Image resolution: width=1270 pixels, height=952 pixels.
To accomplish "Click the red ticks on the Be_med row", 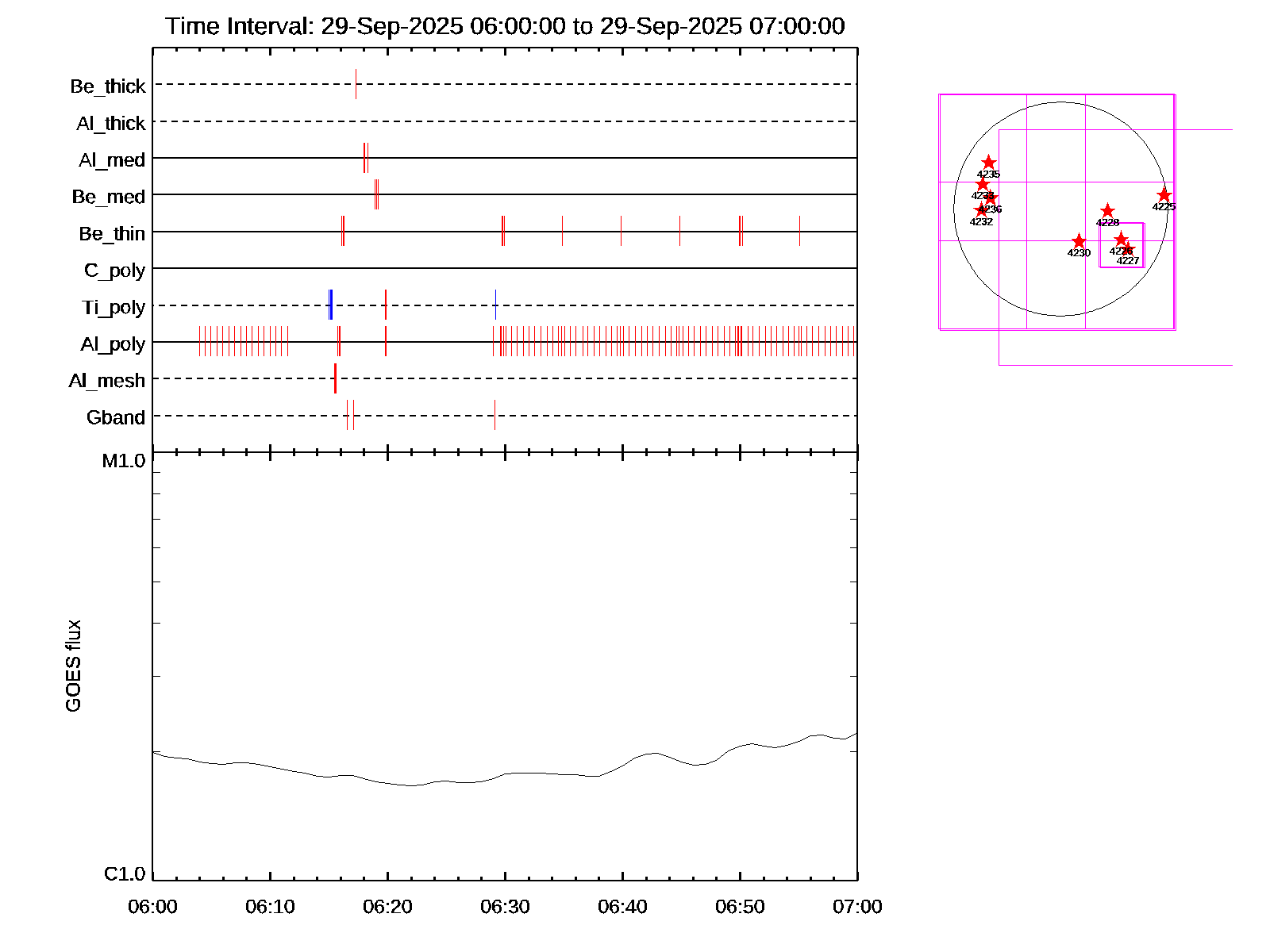I will point(376,194).
